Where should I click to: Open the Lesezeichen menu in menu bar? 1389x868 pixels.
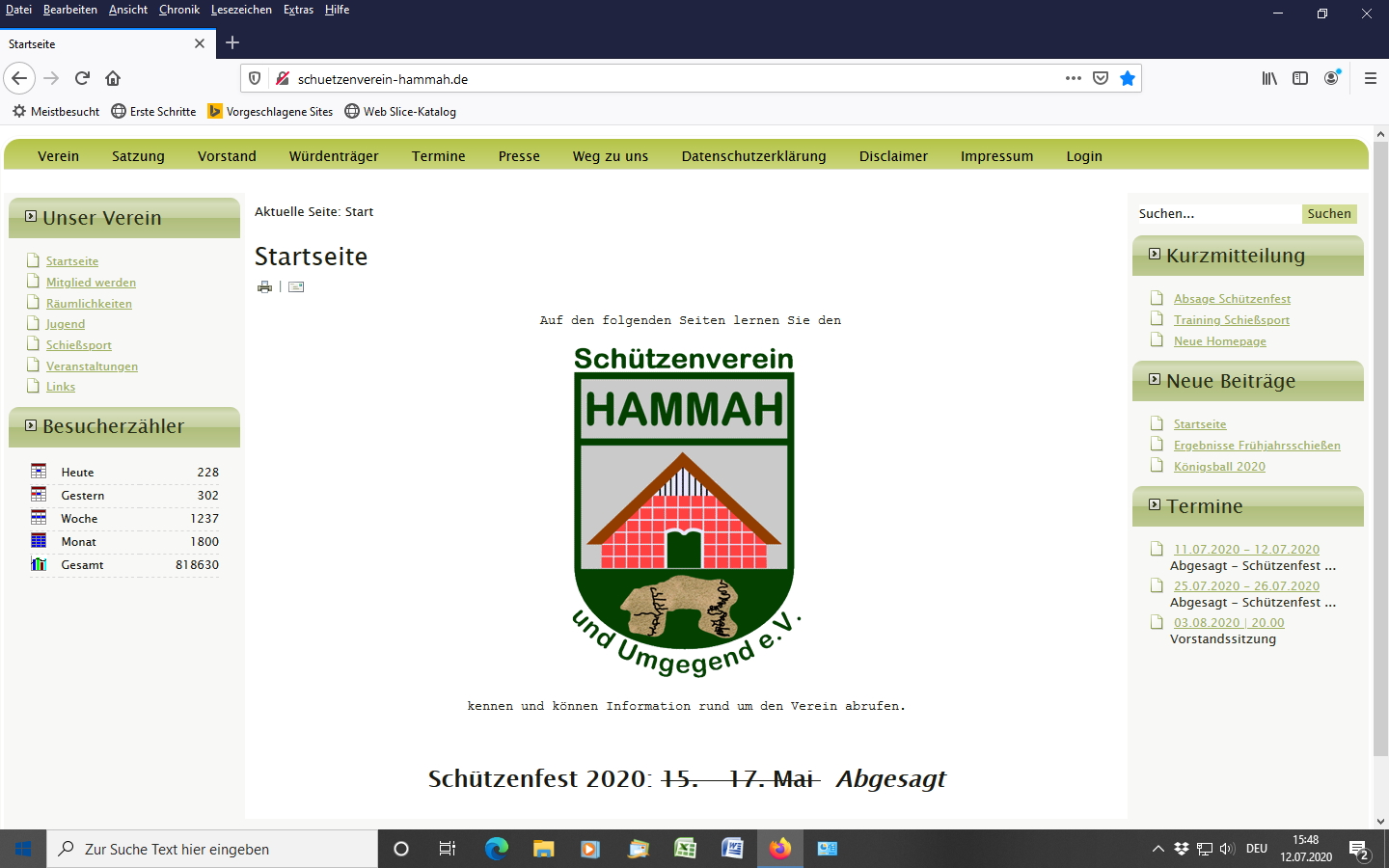pos(241,10)
